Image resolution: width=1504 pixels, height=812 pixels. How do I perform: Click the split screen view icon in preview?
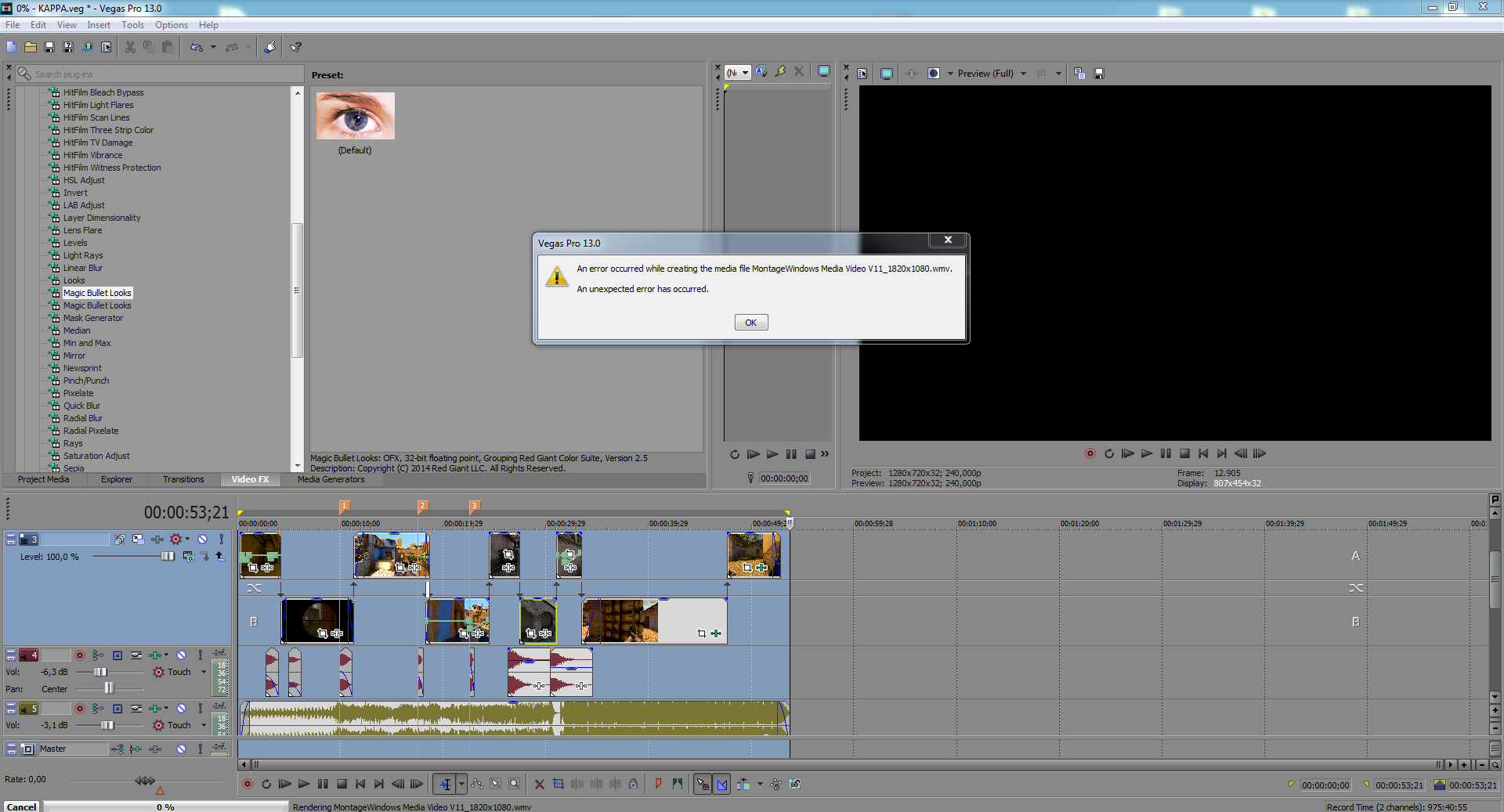pyautogui.click(x=933, y=74)
